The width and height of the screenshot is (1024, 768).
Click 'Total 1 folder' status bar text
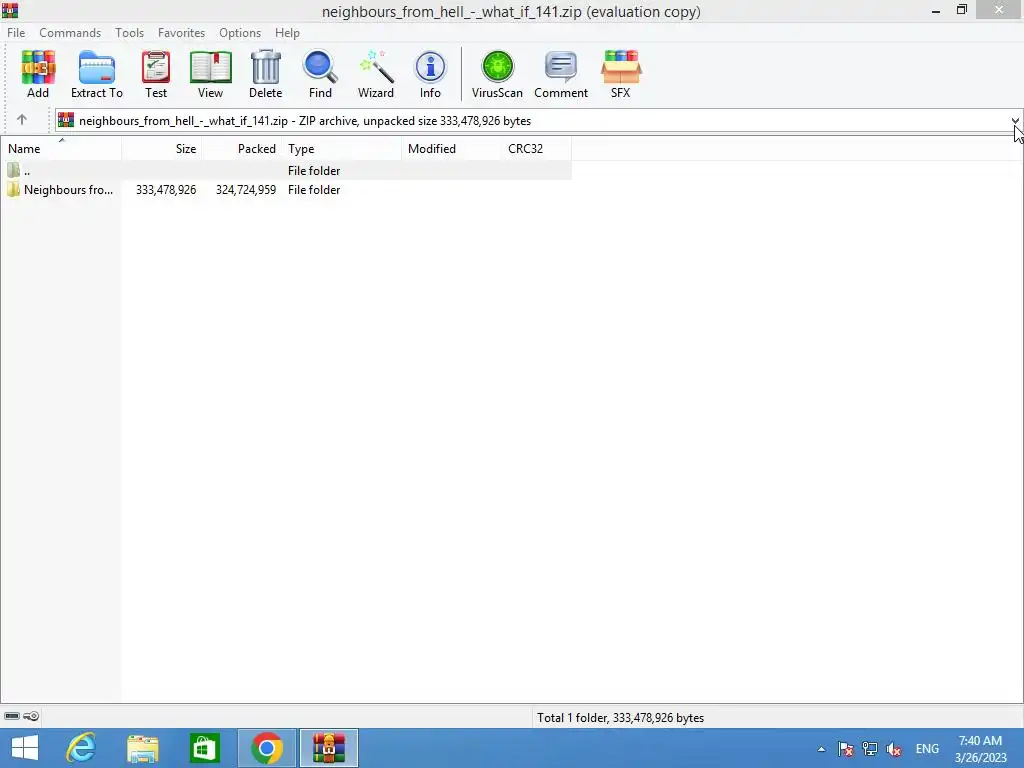[x=620, y=718]
